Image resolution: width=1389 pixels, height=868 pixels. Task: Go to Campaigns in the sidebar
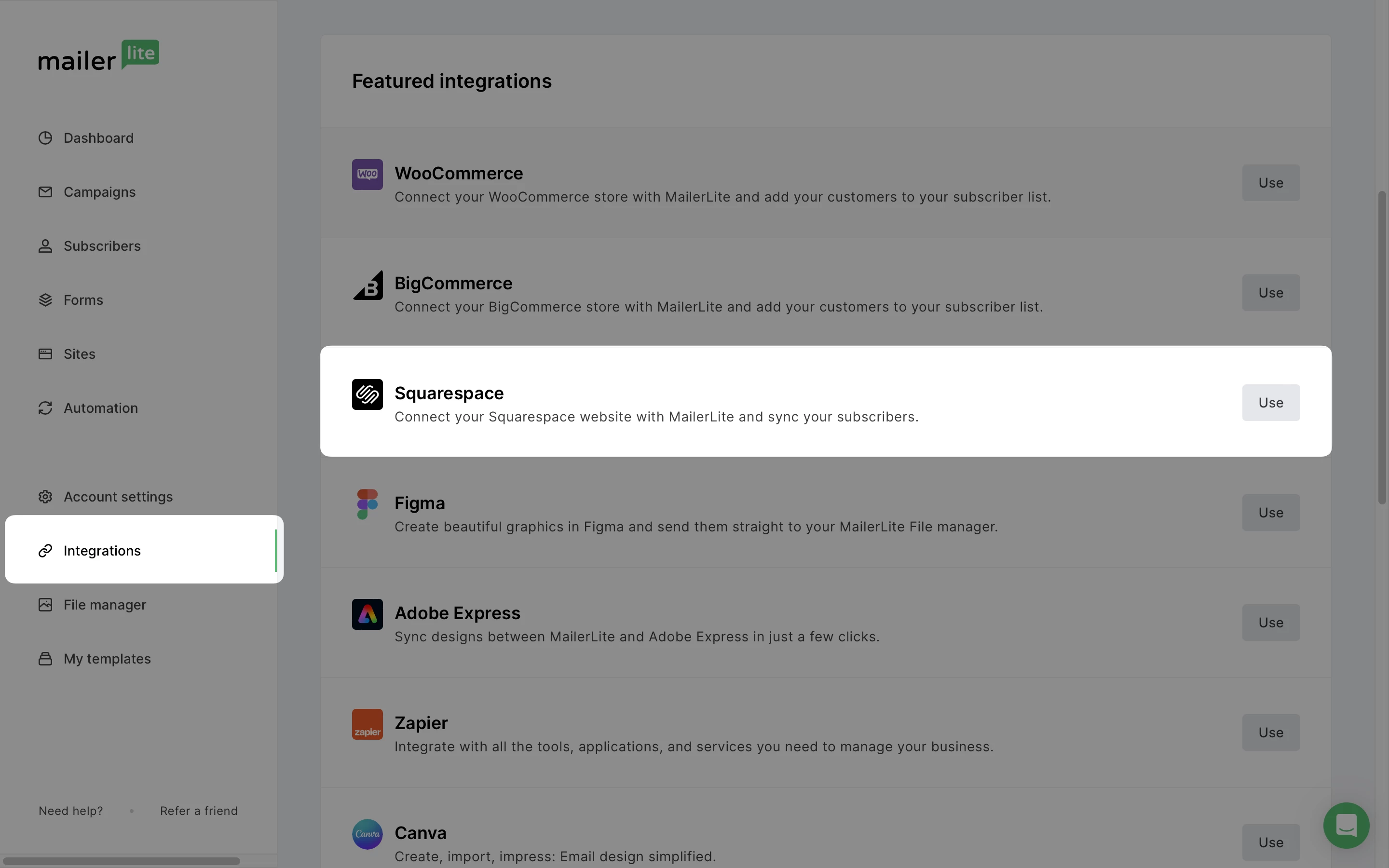pyautogui.click(x=99, y=192)
